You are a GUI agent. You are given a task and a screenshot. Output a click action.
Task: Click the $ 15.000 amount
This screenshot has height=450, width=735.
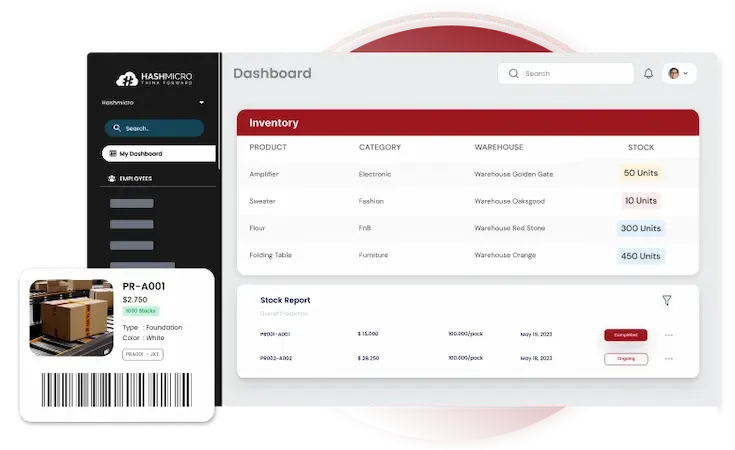368,334
